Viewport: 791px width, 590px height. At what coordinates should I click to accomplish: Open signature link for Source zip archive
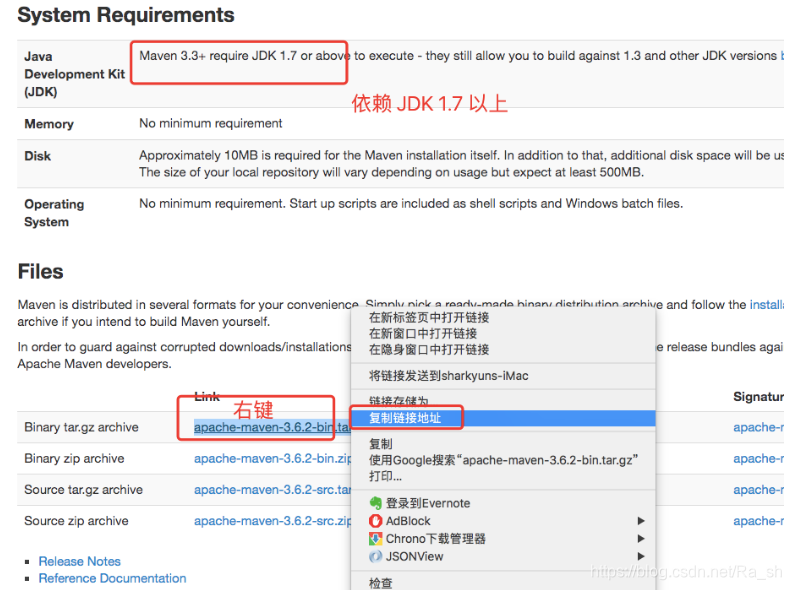(x=758, y=521)
